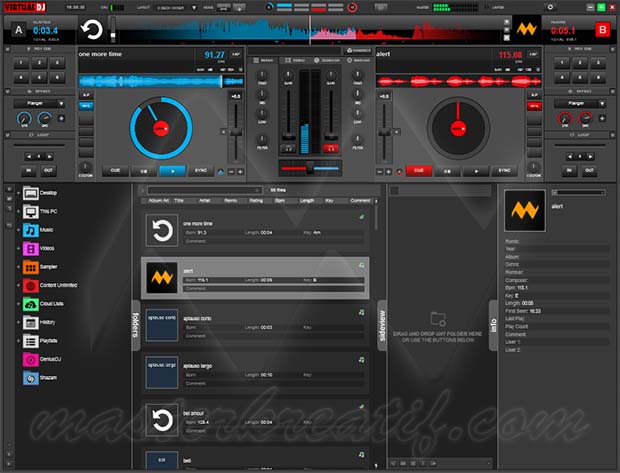Select 'one more time' track row
The image size is (620, 473).
pyautogui.click(x=255, y=230)
